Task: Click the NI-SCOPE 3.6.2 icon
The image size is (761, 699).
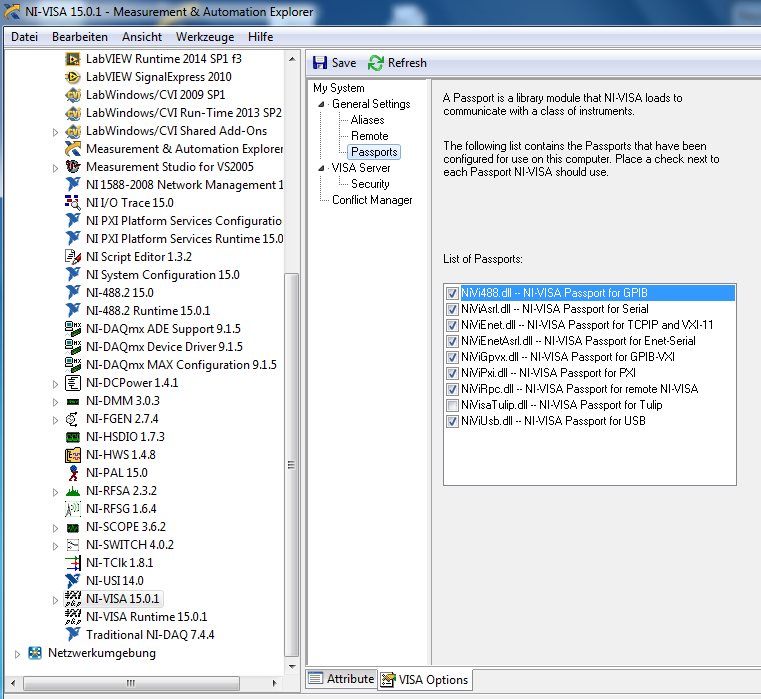Action: [x=73, y=527]
